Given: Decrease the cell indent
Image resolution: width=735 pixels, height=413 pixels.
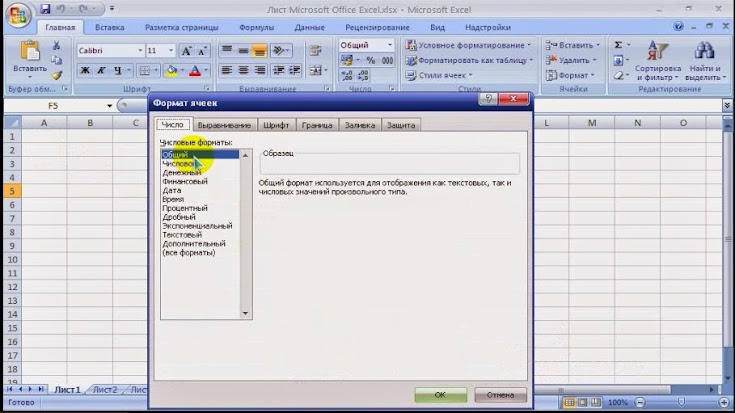Looking at the screenshot, I should pyautogui.click(x=279, y=70).
